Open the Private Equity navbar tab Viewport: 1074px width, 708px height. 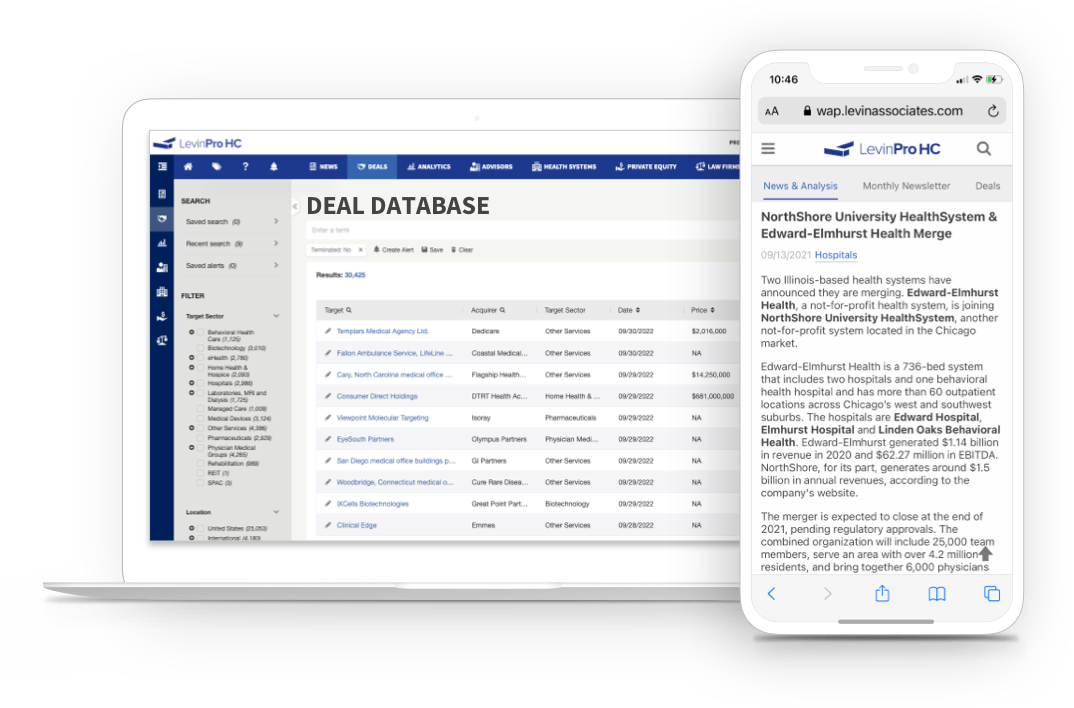tap(646, 166)
